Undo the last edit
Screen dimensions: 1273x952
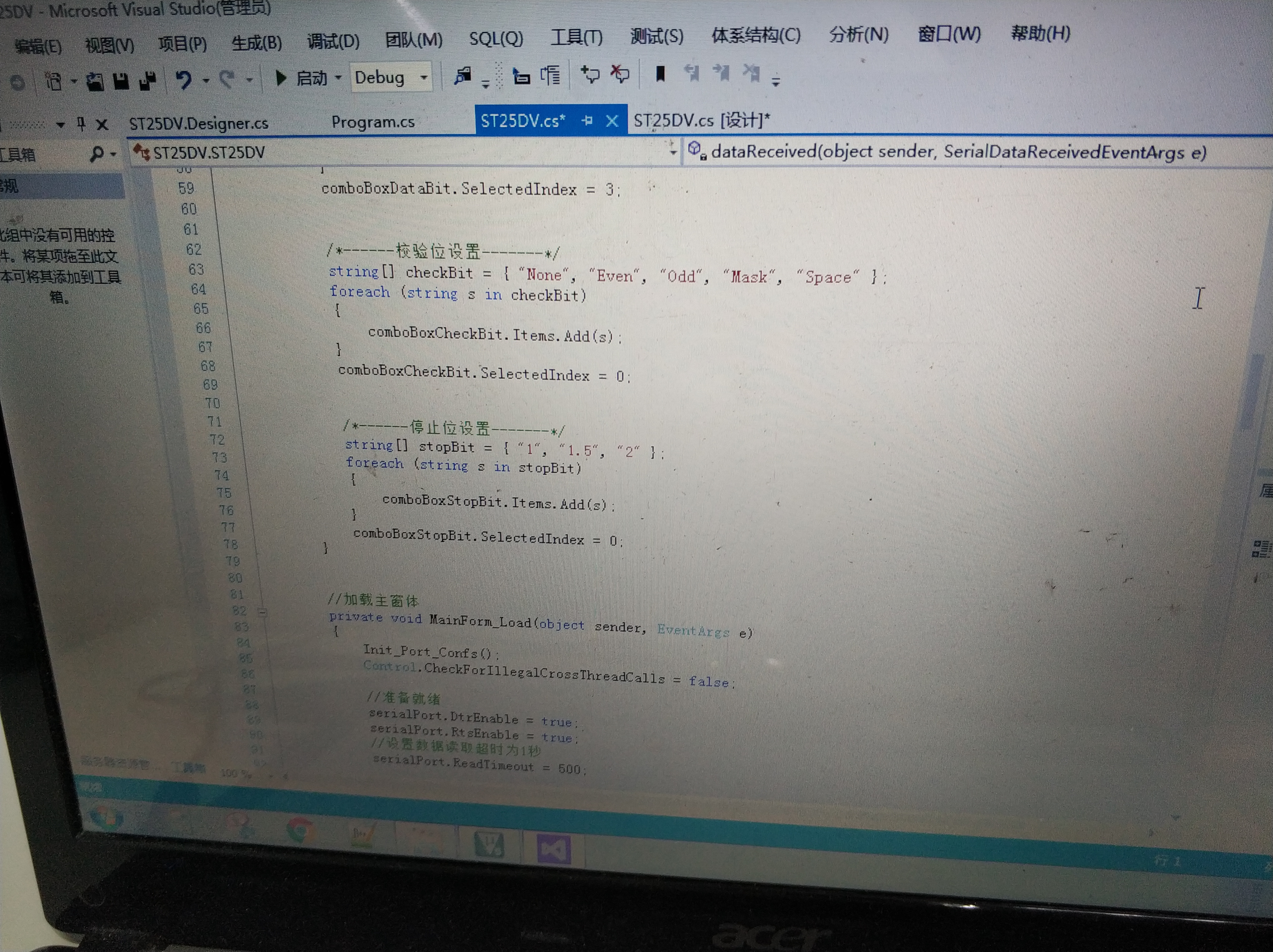[x=183, y=80]
